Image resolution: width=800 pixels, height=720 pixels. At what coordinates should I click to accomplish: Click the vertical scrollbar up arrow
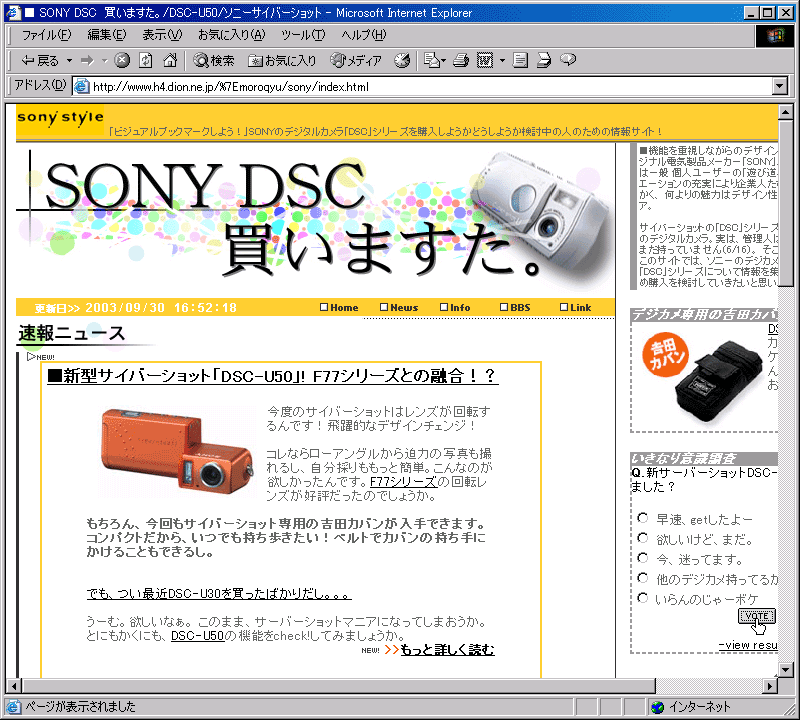coord(786,111)
